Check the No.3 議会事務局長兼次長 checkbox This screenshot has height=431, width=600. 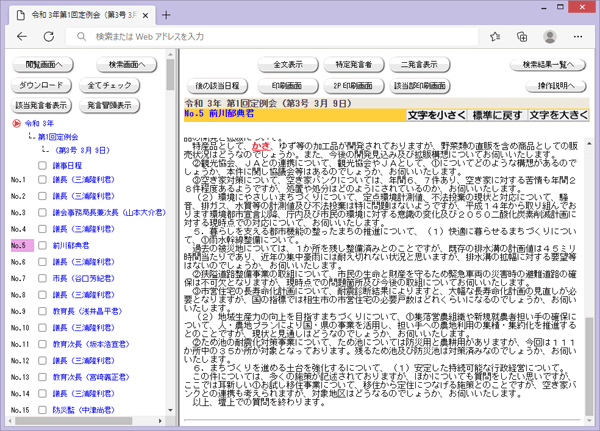42,212
